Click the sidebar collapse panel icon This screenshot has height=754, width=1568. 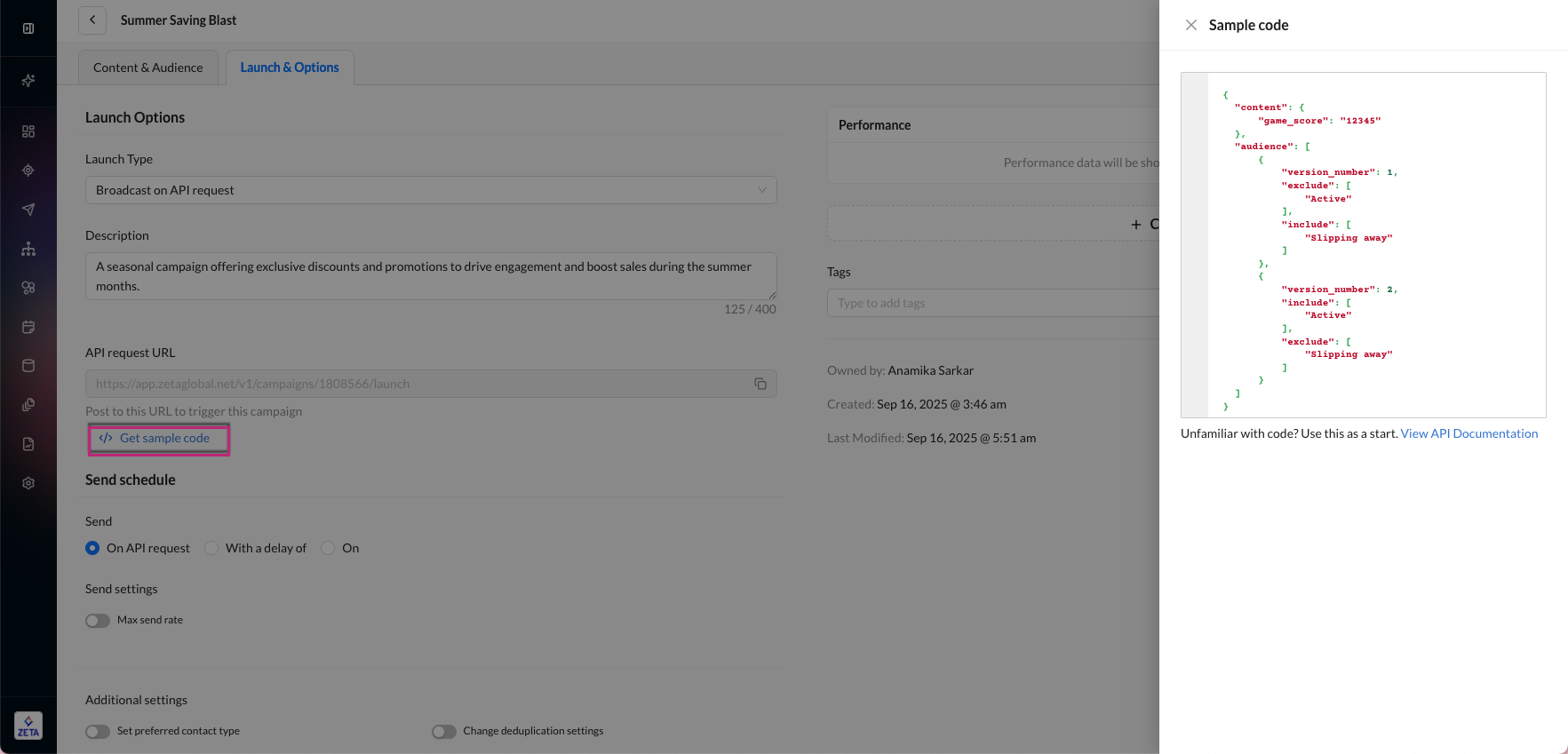click(28, 28)
